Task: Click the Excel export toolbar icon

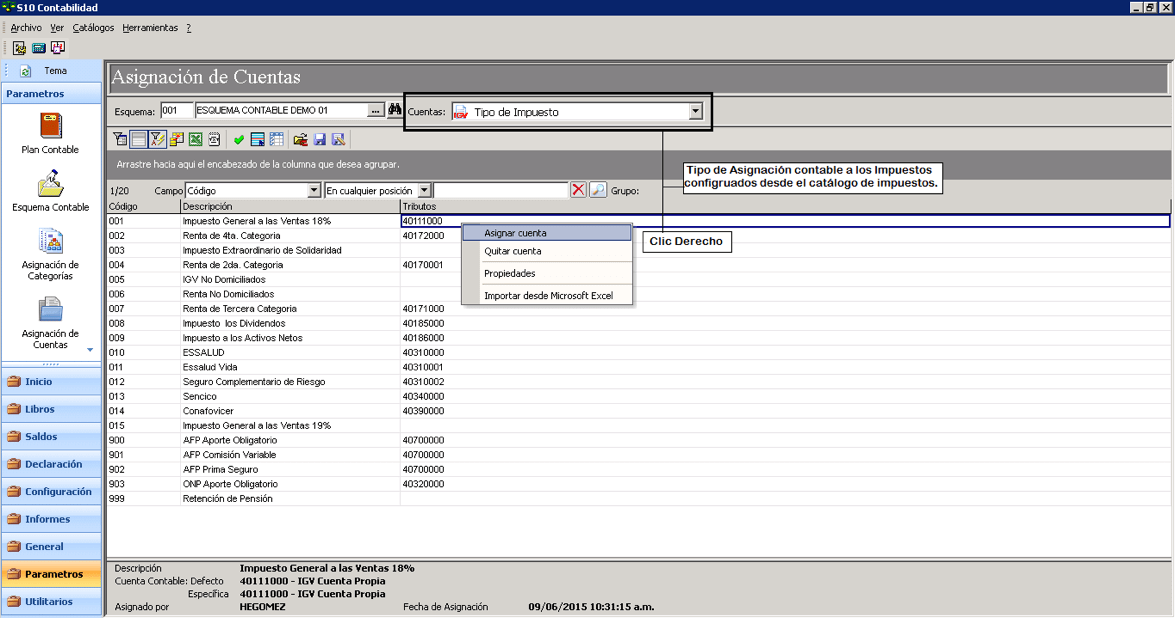Action: 196,139
